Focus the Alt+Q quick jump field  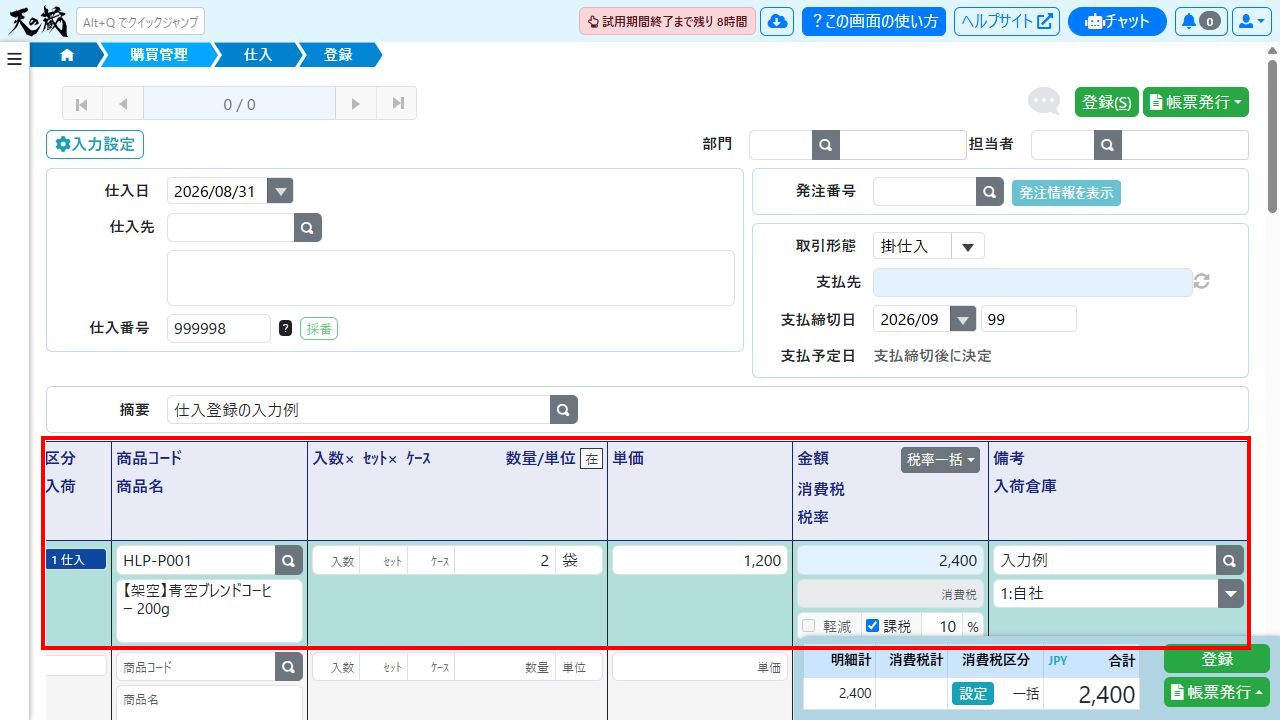[140, 21]
